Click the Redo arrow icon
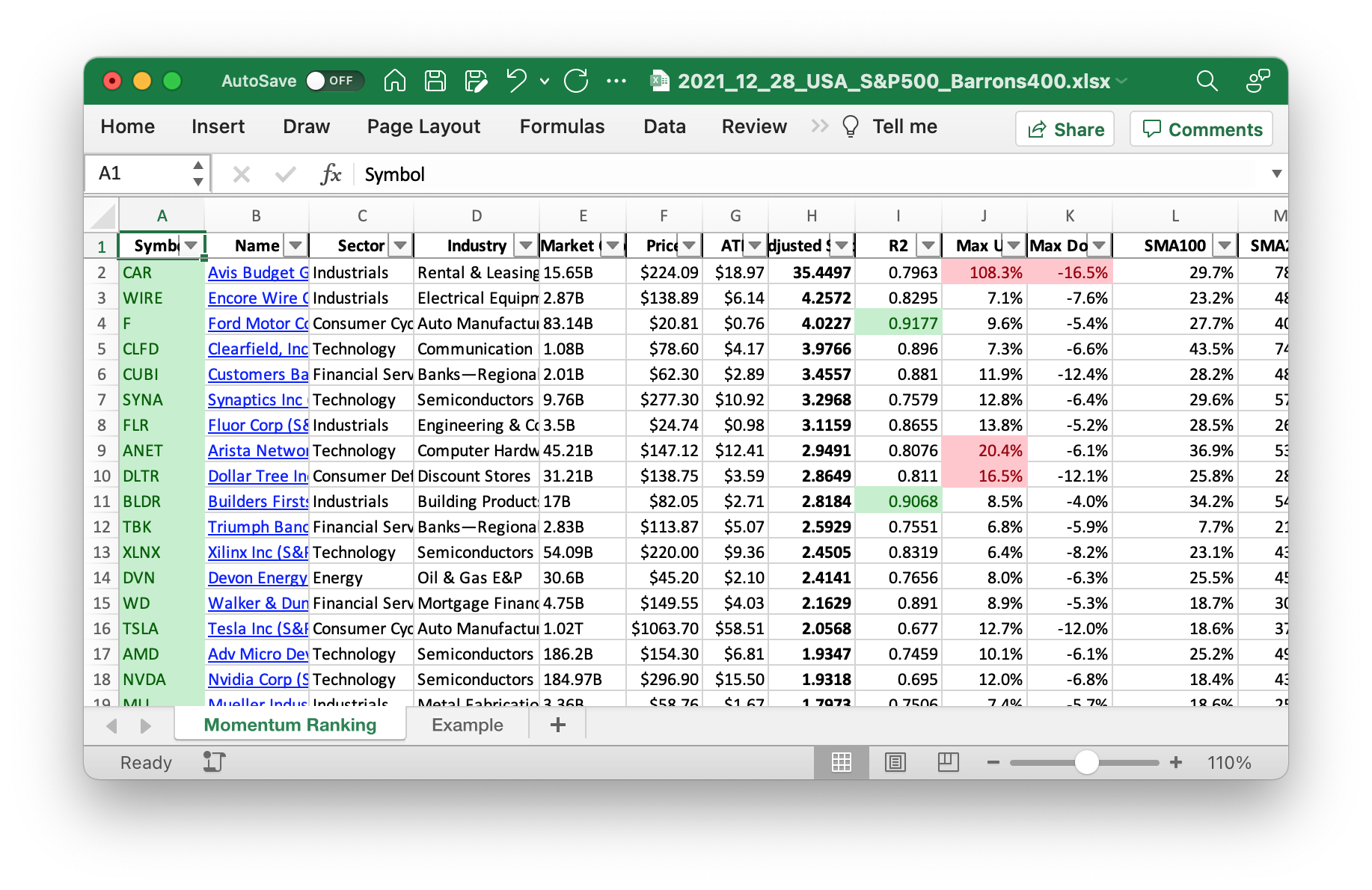Image resolution: width=1372 pixels, height=890 pixels. point(576,81)
